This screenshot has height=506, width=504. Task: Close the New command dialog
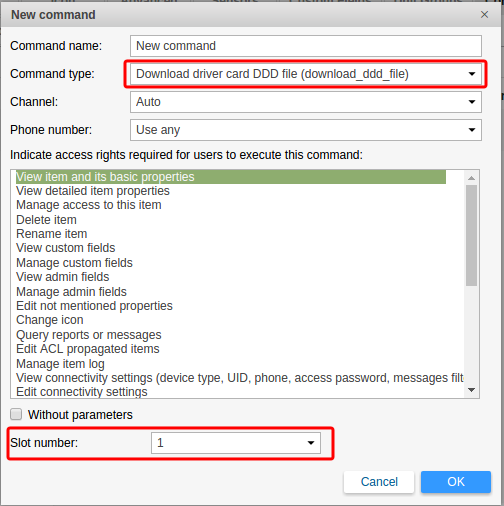pos(484,15)
